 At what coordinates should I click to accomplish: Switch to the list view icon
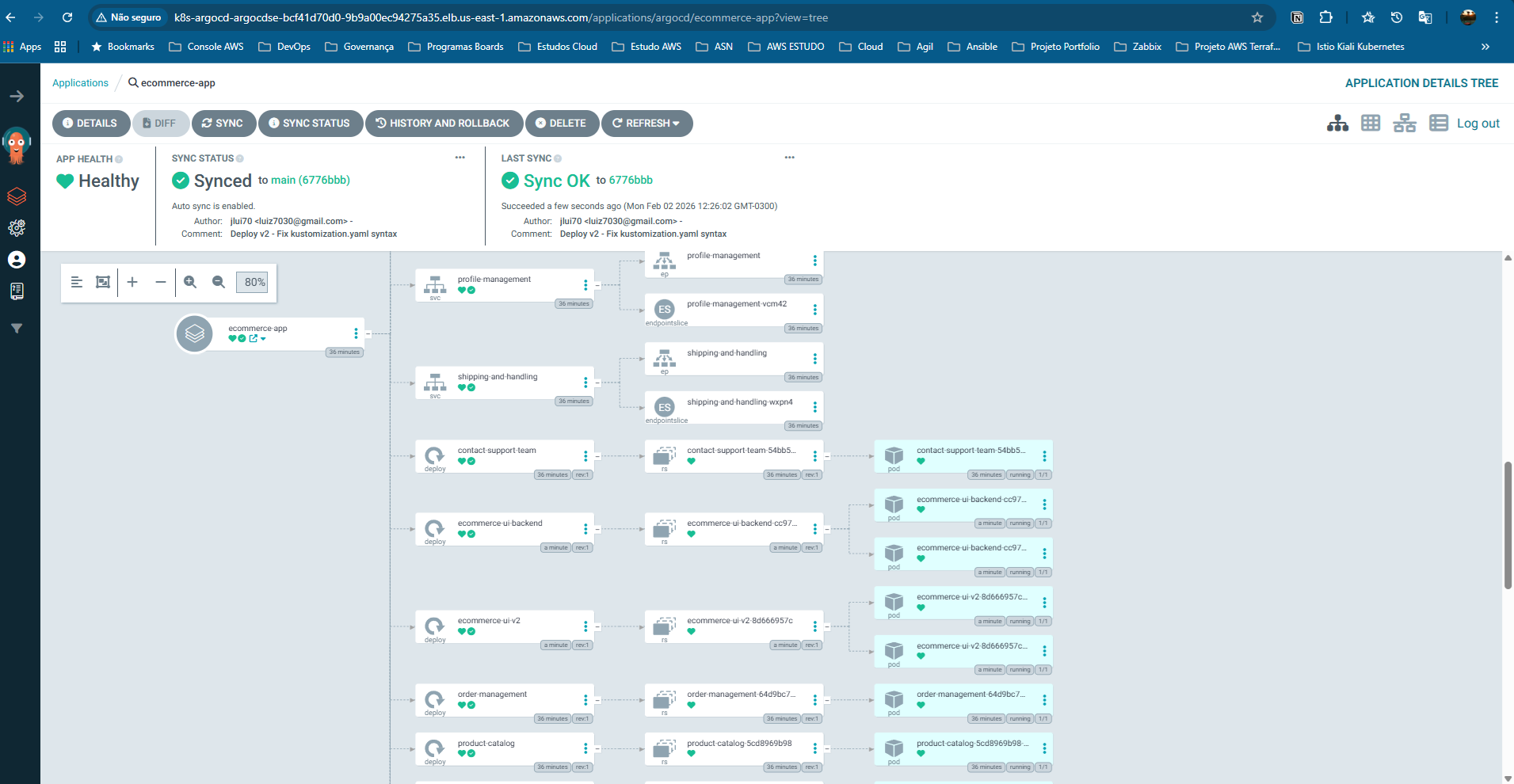(1438, 124)
